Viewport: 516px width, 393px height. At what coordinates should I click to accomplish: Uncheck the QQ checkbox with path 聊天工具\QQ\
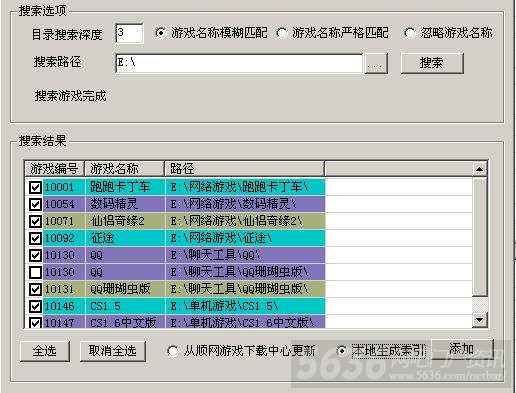click(x=35, y=255)
